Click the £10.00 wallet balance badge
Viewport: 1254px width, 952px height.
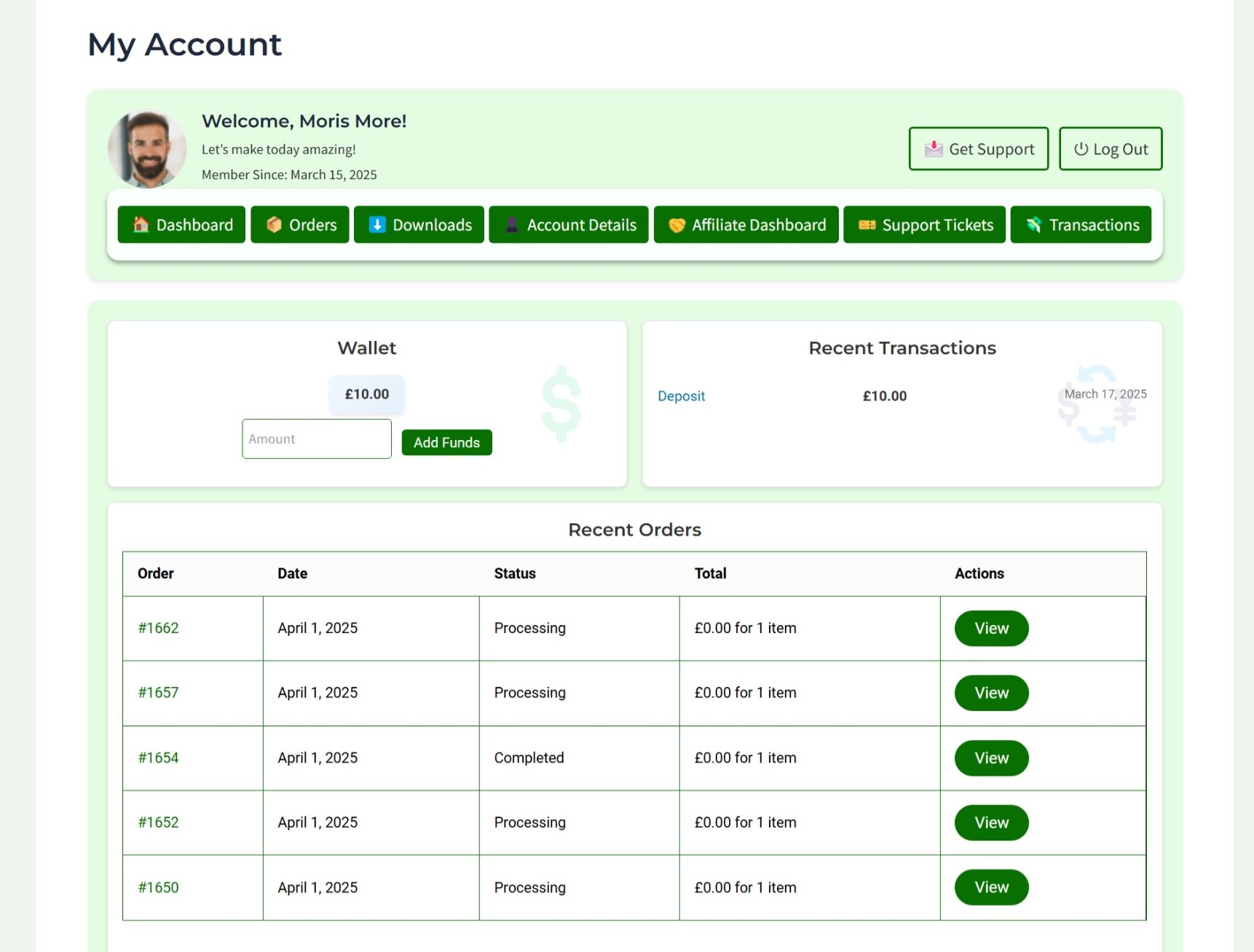[367, 394]
